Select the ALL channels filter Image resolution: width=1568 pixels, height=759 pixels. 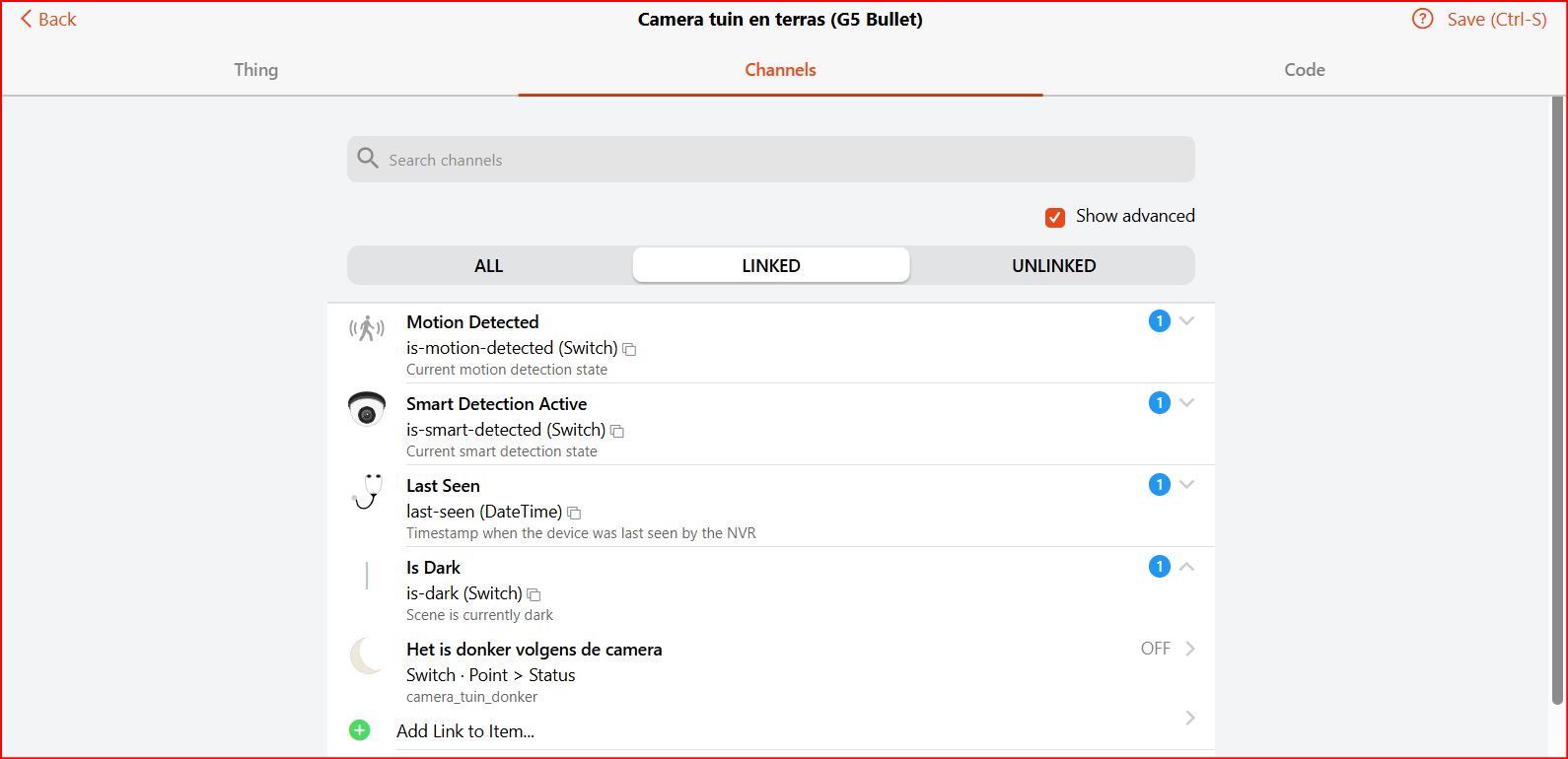(489, 266)
